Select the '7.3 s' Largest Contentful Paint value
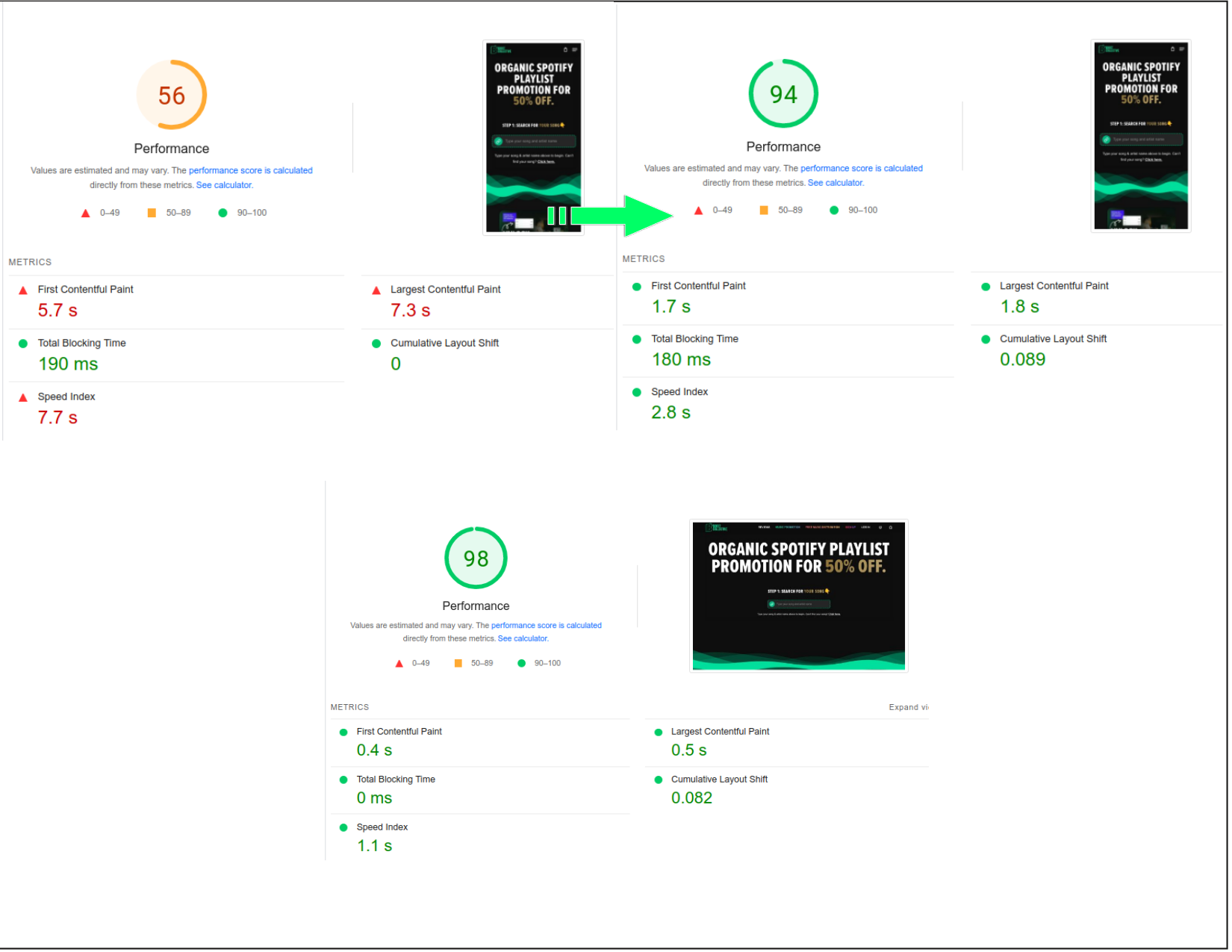 tap(410, 310)
